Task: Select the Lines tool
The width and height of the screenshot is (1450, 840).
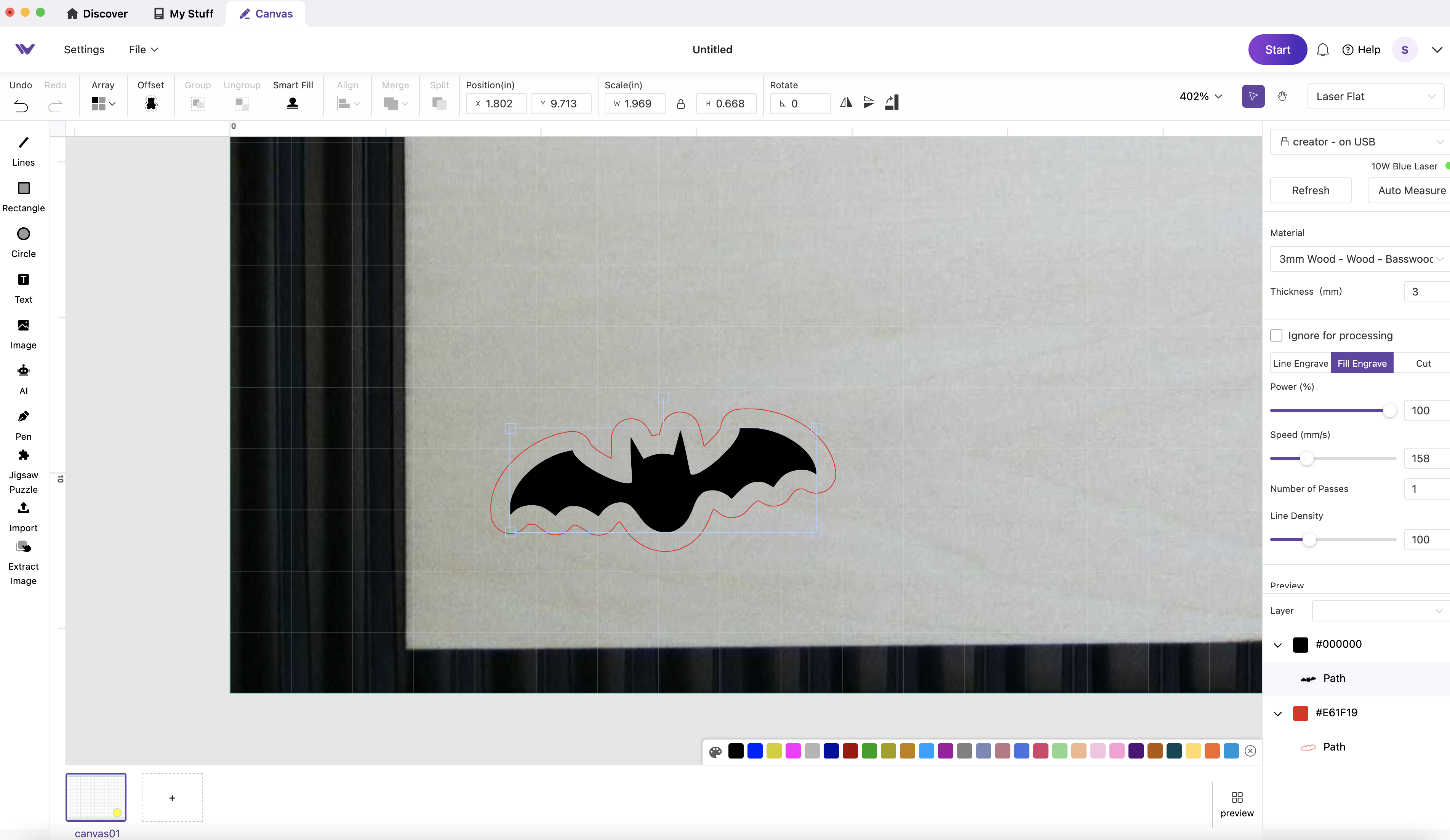Action: (23, 151)
